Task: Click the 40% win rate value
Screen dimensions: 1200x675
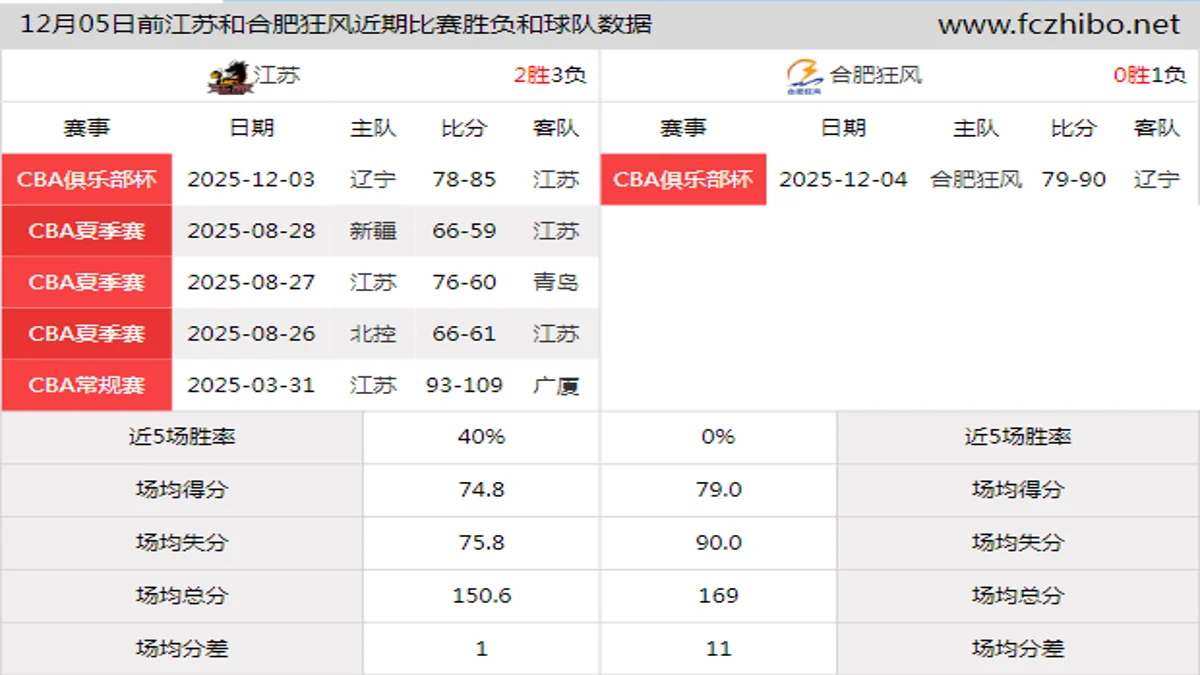Action: point(481,437)
